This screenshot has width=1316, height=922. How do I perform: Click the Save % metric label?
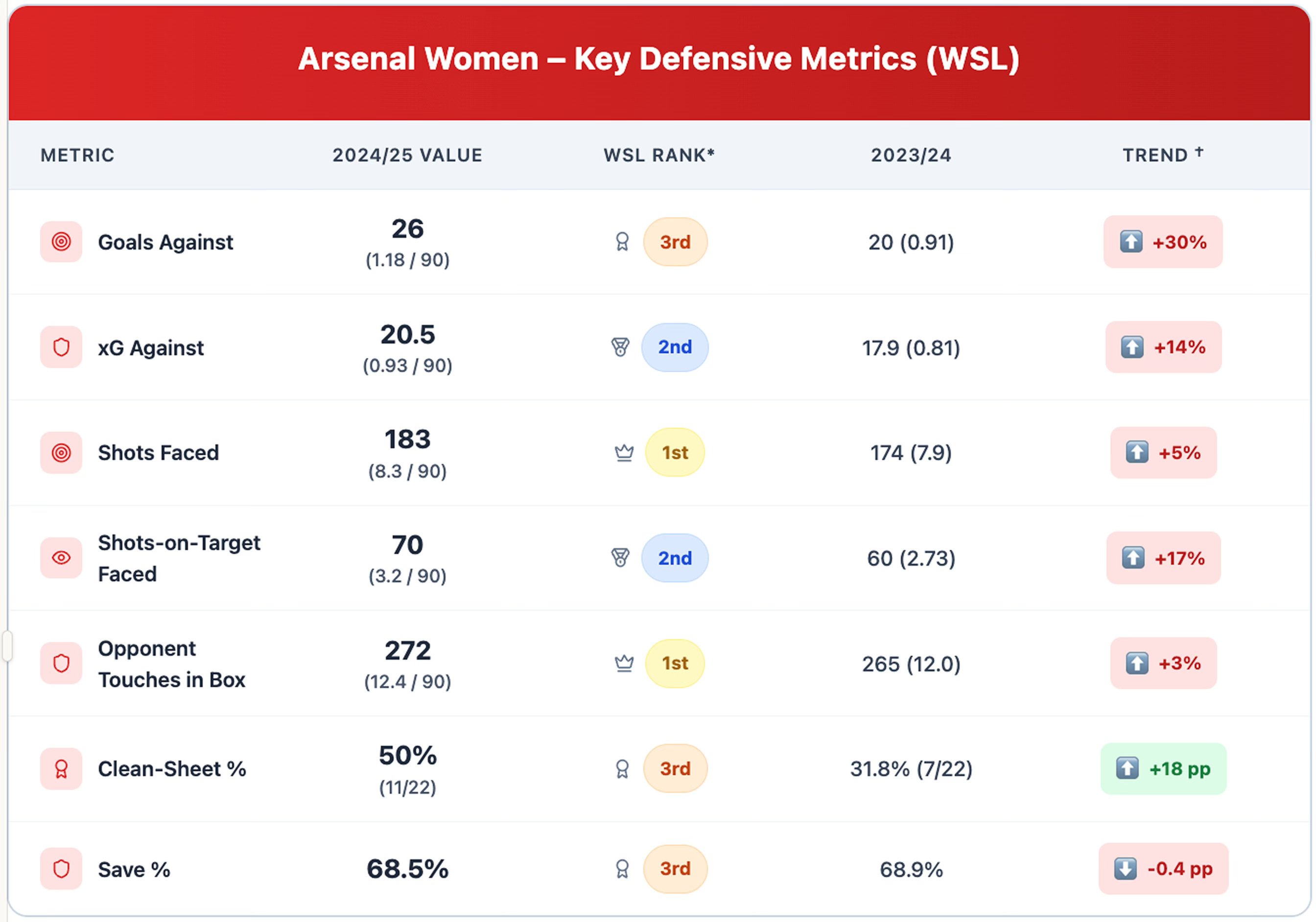pyautogui.click(x=134, y=869)
